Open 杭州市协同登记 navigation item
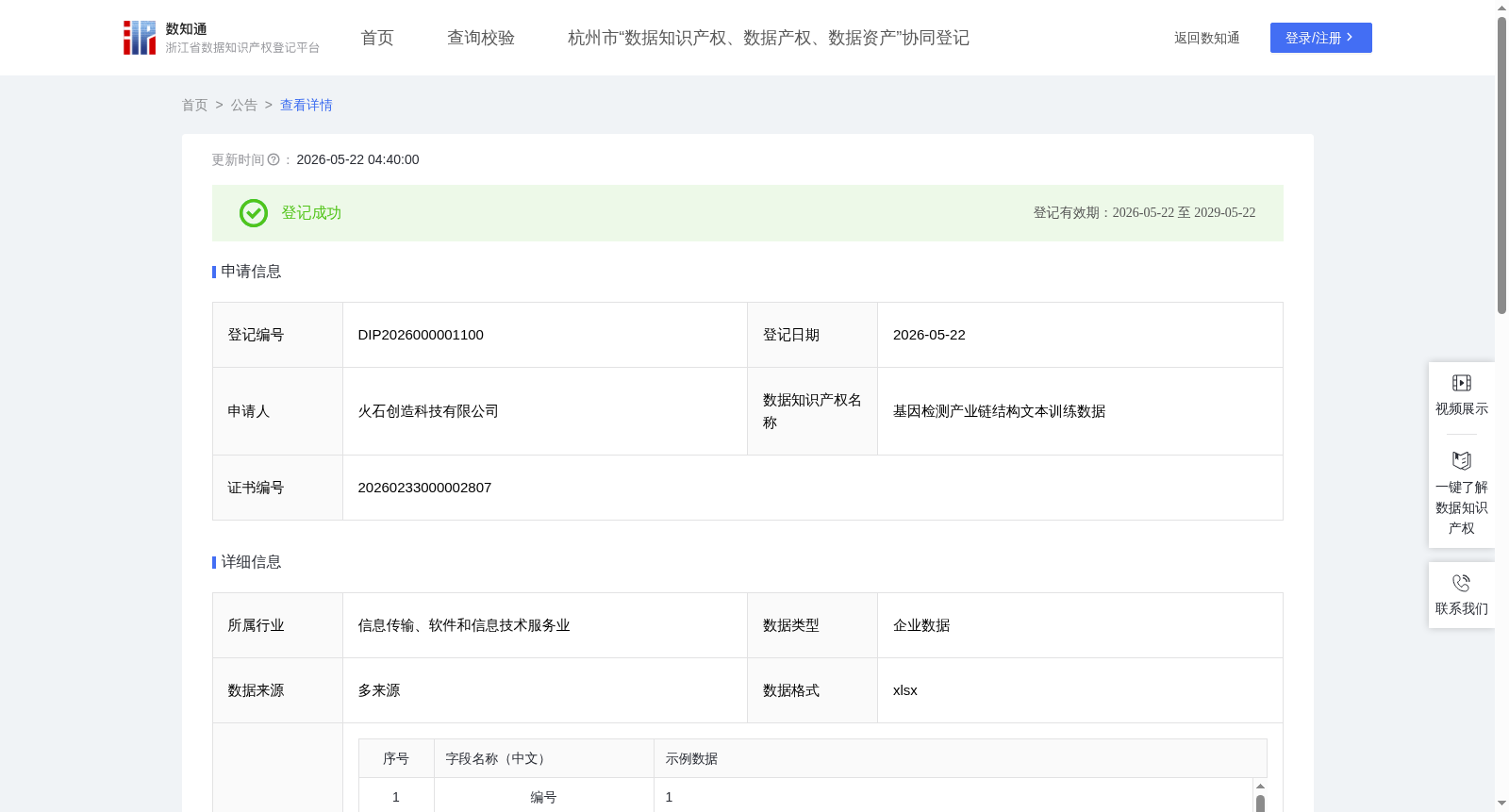 point(769,38)
